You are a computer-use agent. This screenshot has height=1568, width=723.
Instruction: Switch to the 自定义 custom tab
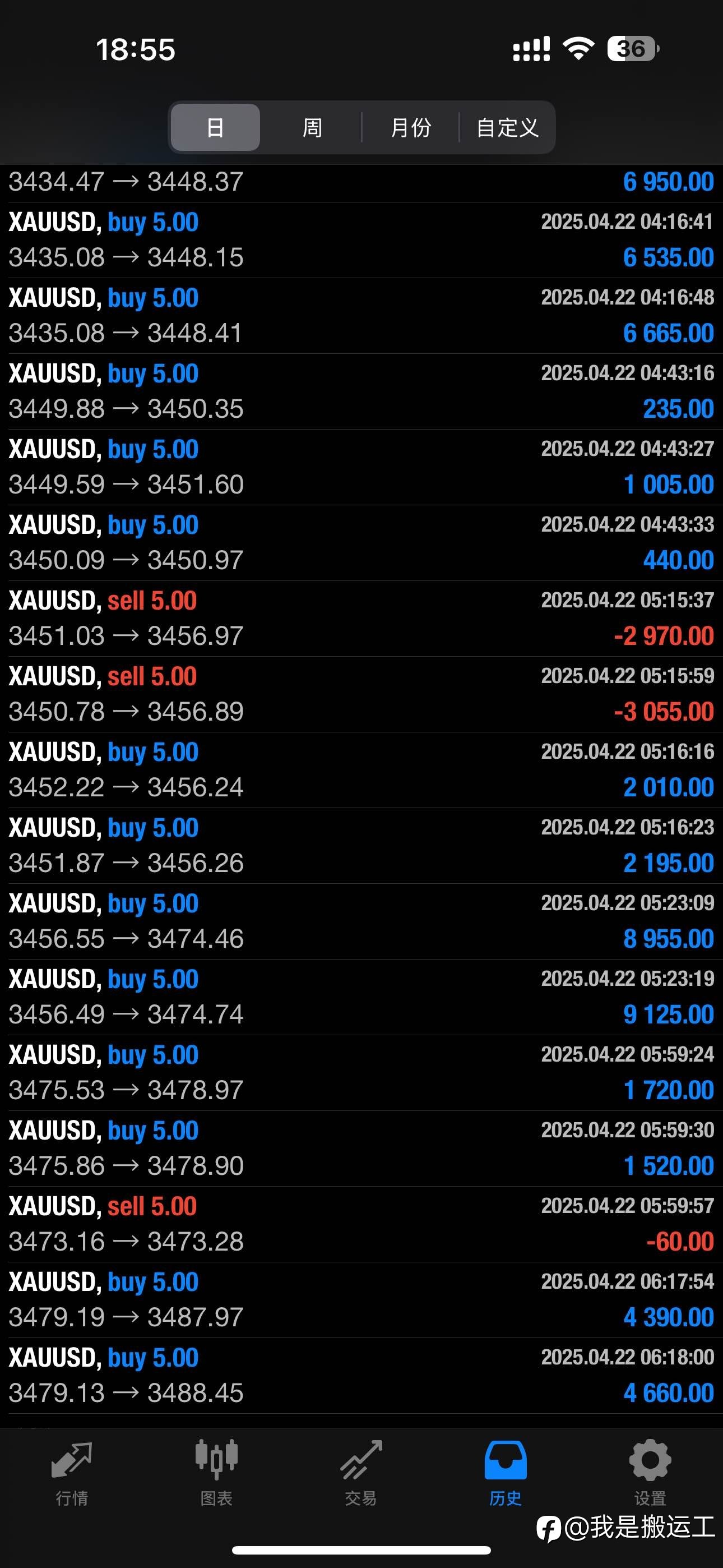pos(508,127)
